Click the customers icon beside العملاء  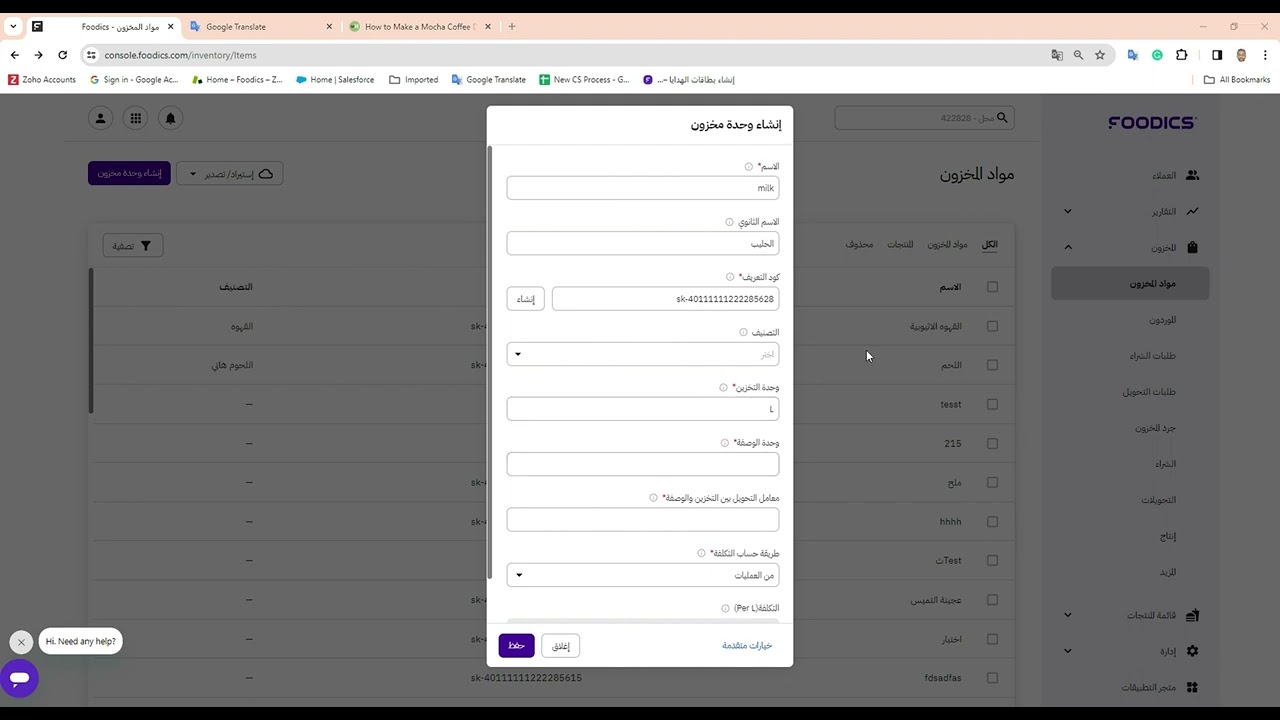click(1192, 175)
